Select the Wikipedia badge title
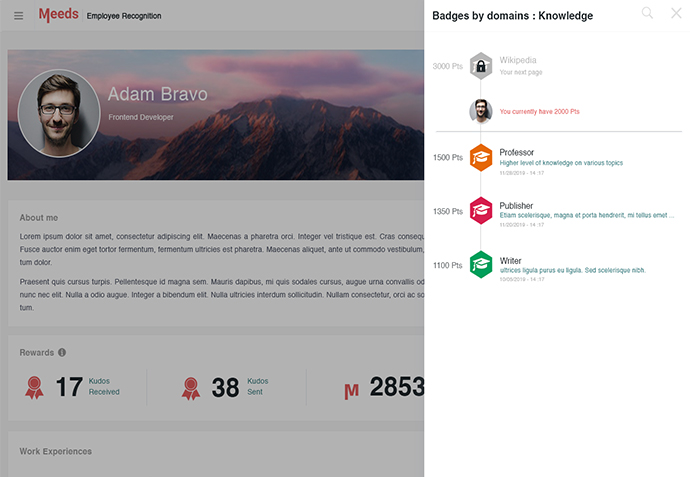 518,60
